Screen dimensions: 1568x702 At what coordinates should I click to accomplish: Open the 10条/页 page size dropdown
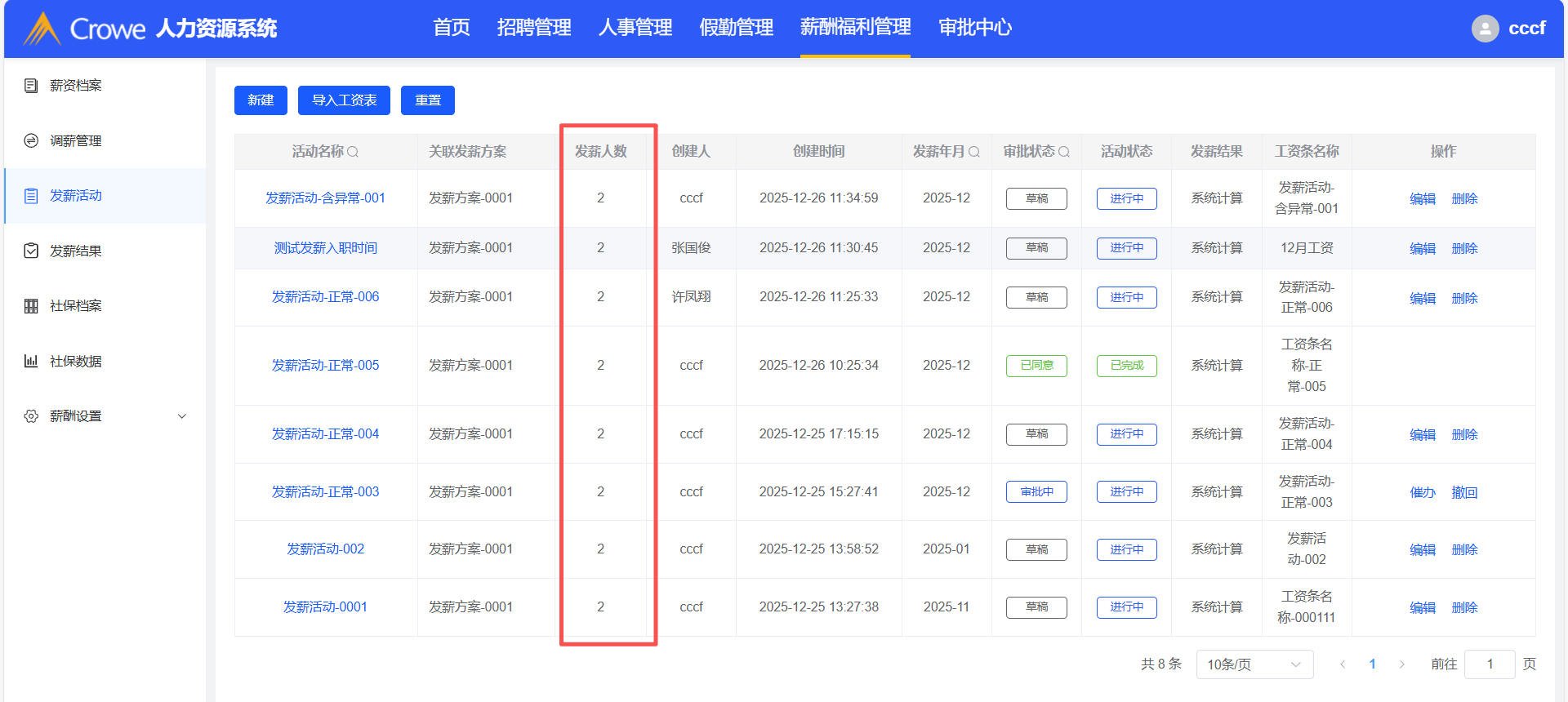[1254, 664]
